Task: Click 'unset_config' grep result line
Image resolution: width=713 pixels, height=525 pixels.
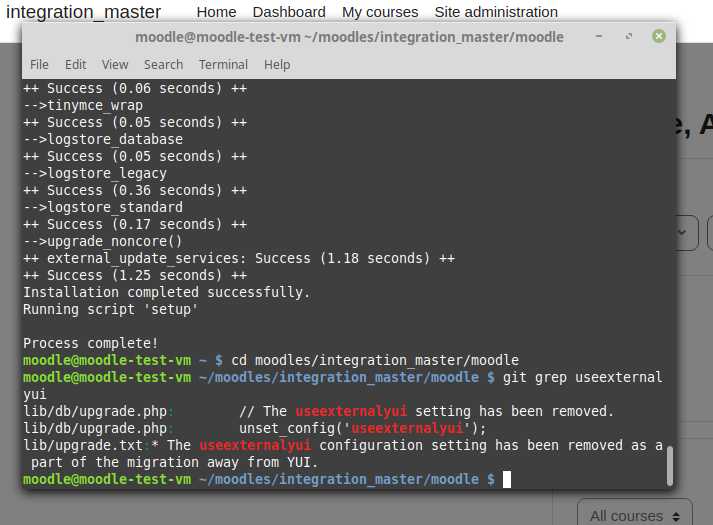Action: (255, 428)
